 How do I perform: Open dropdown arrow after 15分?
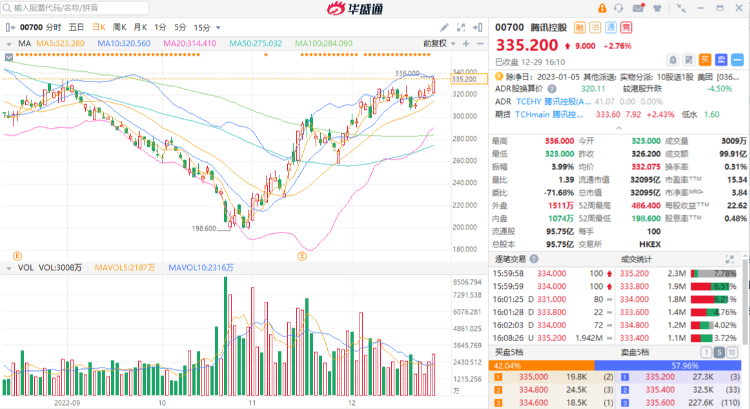218,28
